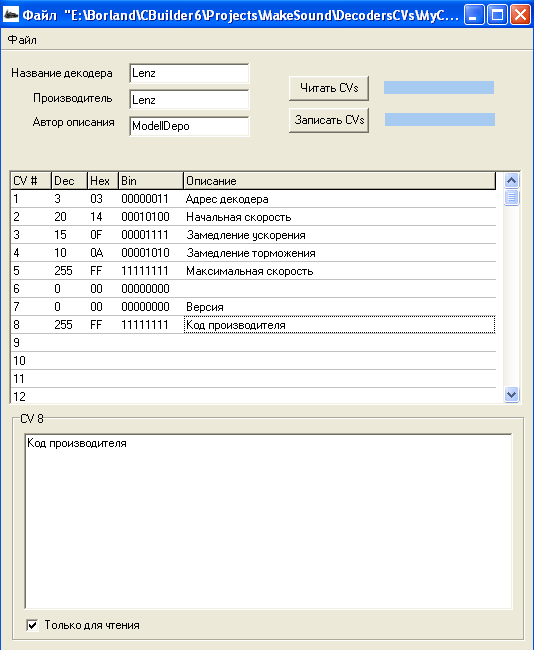
Task: Click inside the CV 8 description text area
Action: (x=268, y=521)
